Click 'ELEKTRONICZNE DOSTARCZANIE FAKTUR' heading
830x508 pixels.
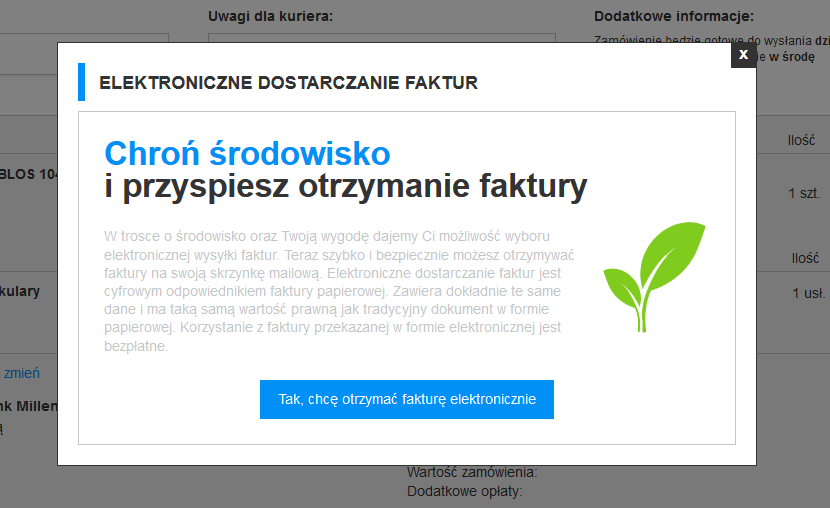(x=288, y=83)
